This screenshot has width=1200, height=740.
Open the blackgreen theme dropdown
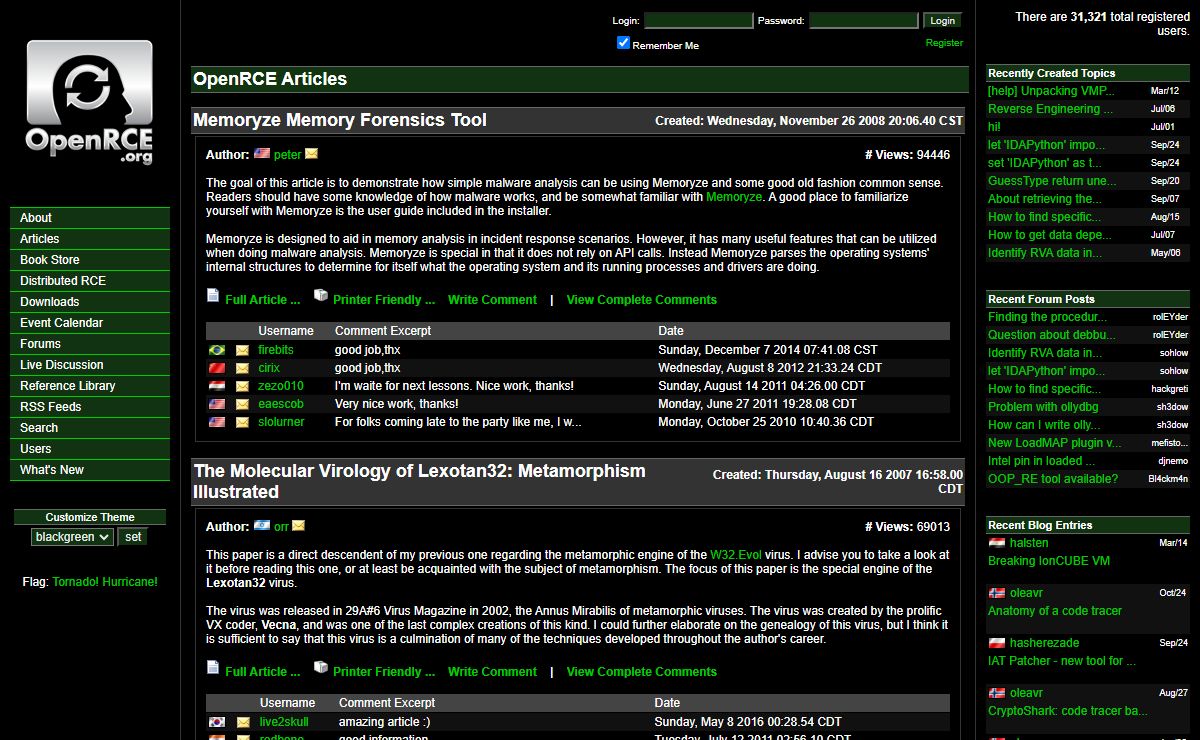72,537
